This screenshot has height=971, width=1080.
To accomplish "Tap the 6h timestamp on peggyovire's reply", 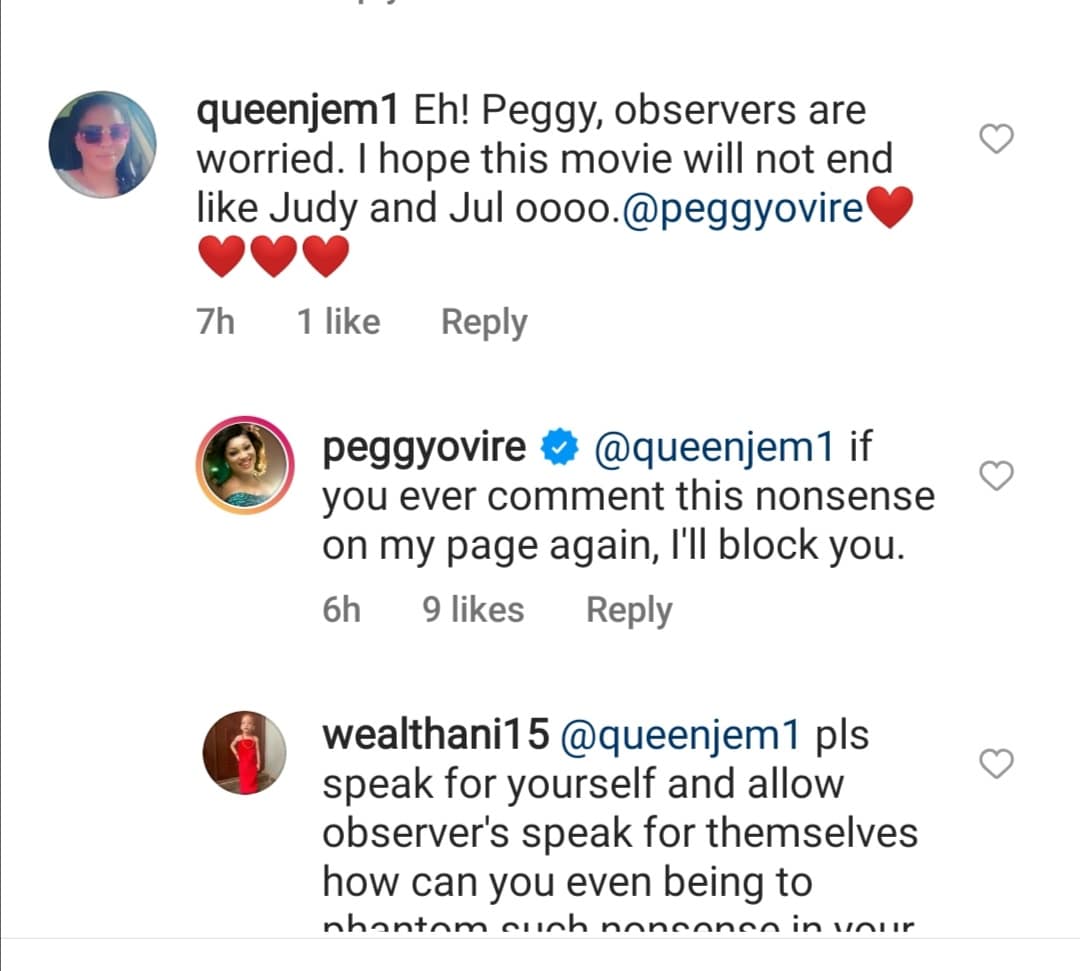I will point(341,609).
